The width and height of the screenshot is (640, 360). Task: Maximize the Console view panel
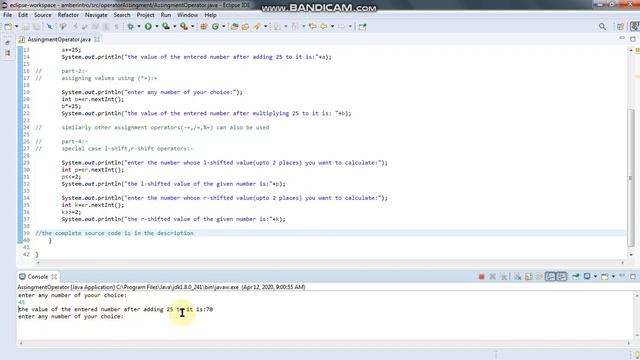pos(633,276)
